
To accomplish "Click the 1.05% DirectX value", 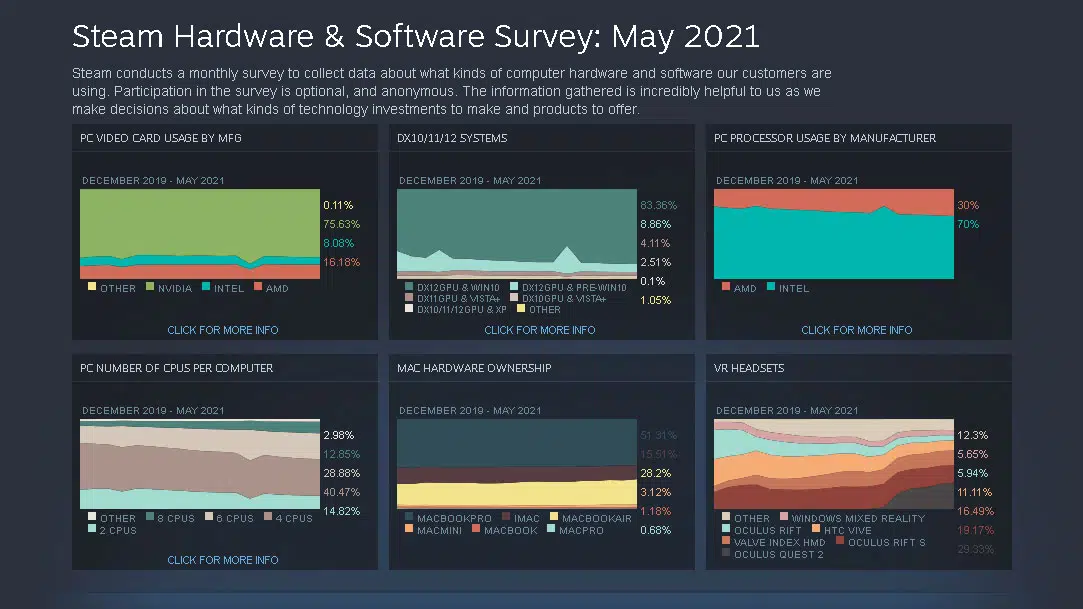I will pos(655,300).
